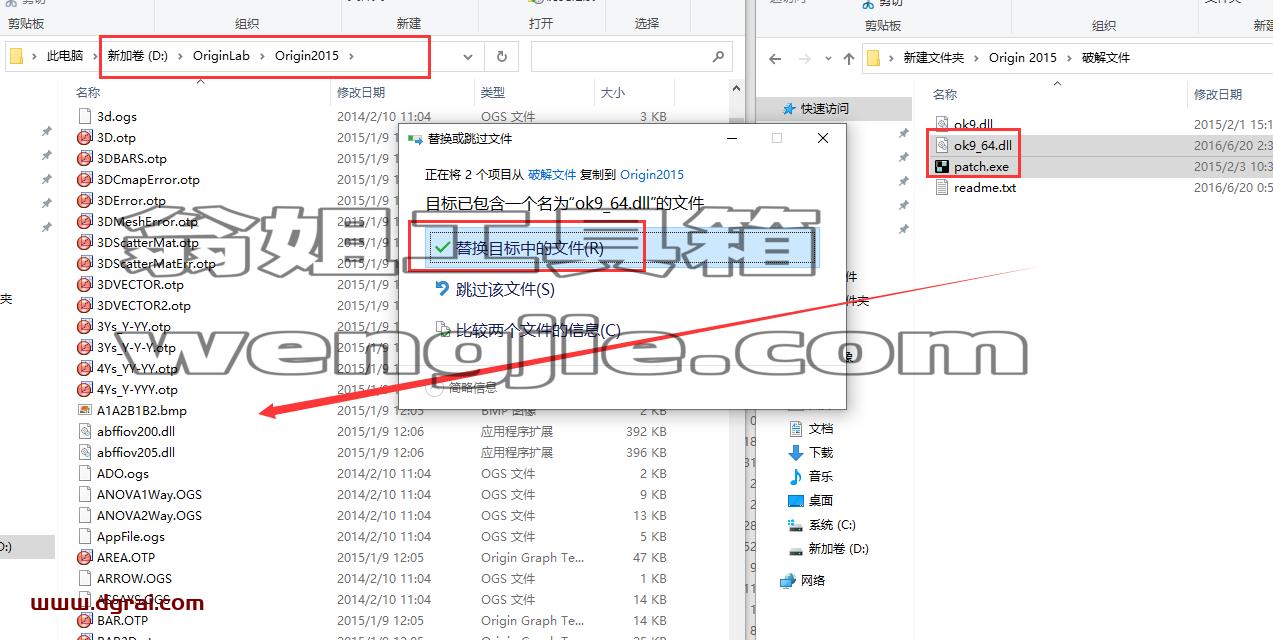The image size is (1273, 640).
Task: Open the address bar history dropdown
Action: click(x=468, y=57)
